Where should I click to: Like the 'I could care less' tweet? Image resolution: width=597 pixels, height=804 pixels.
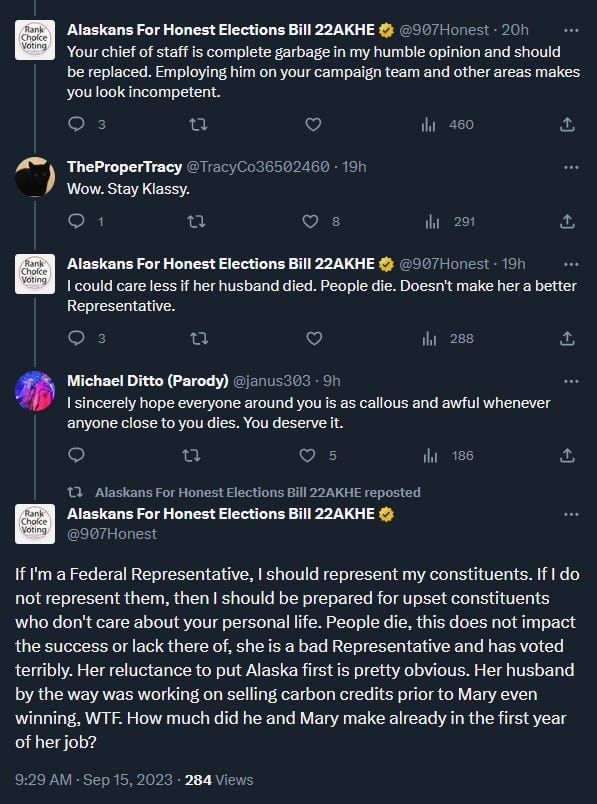coord(312,339)
